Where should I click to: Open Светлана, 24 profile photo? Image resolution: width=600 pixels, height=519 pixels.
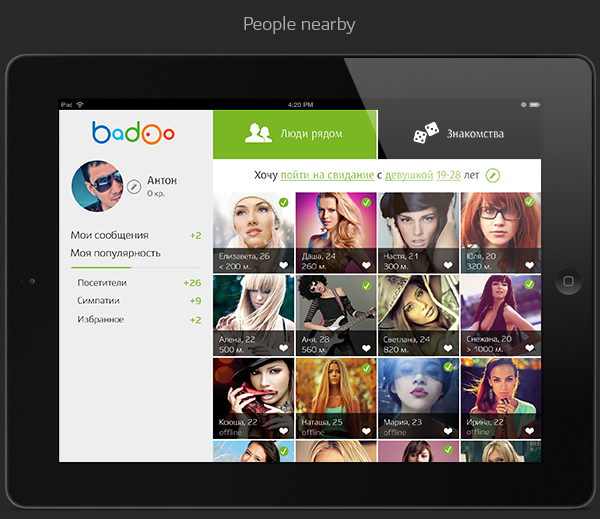(418, 315)
